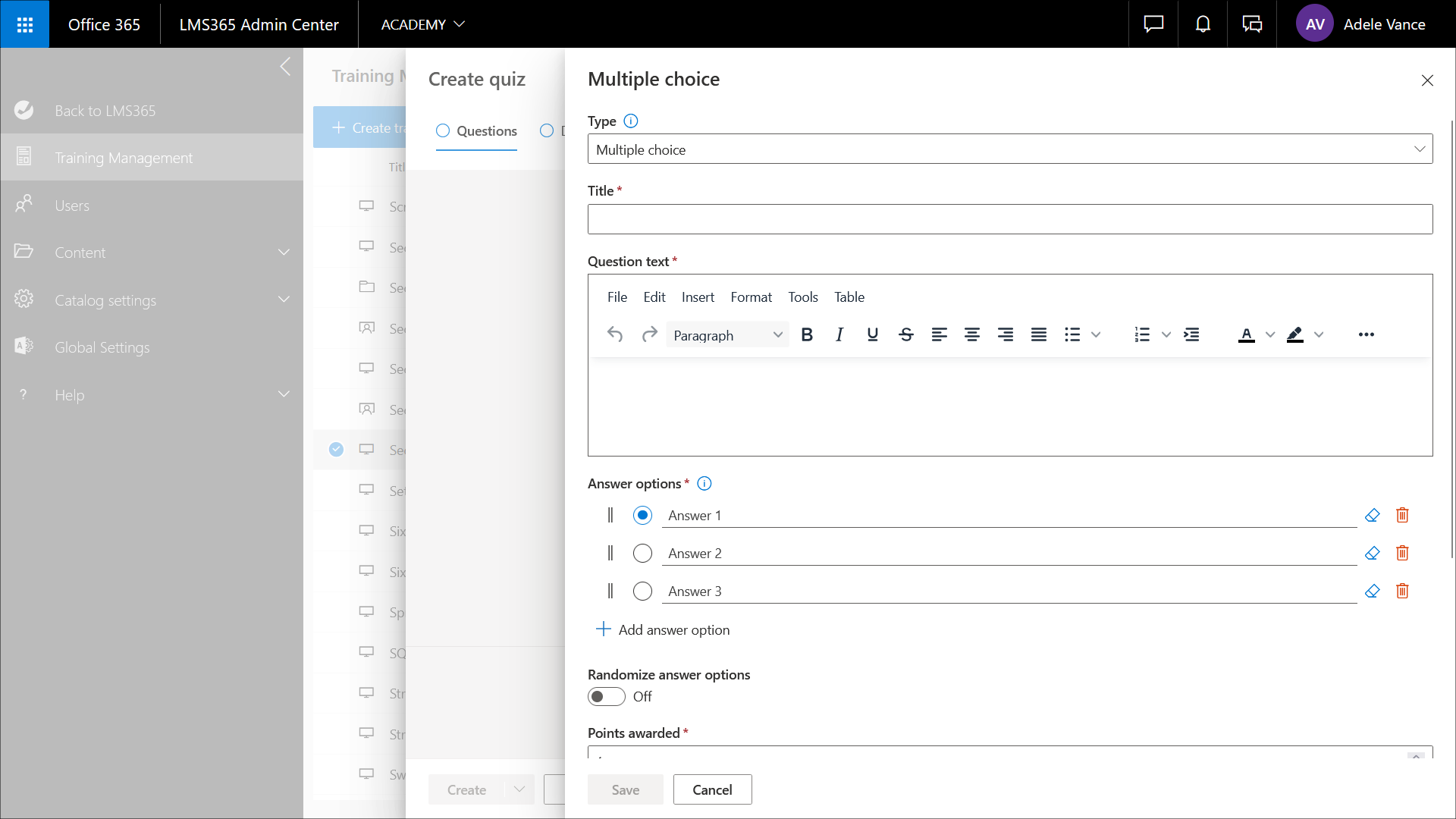Screen dimensions: 1456x819
Task: Click the undo arrow in editor
Action: point(615,334)
